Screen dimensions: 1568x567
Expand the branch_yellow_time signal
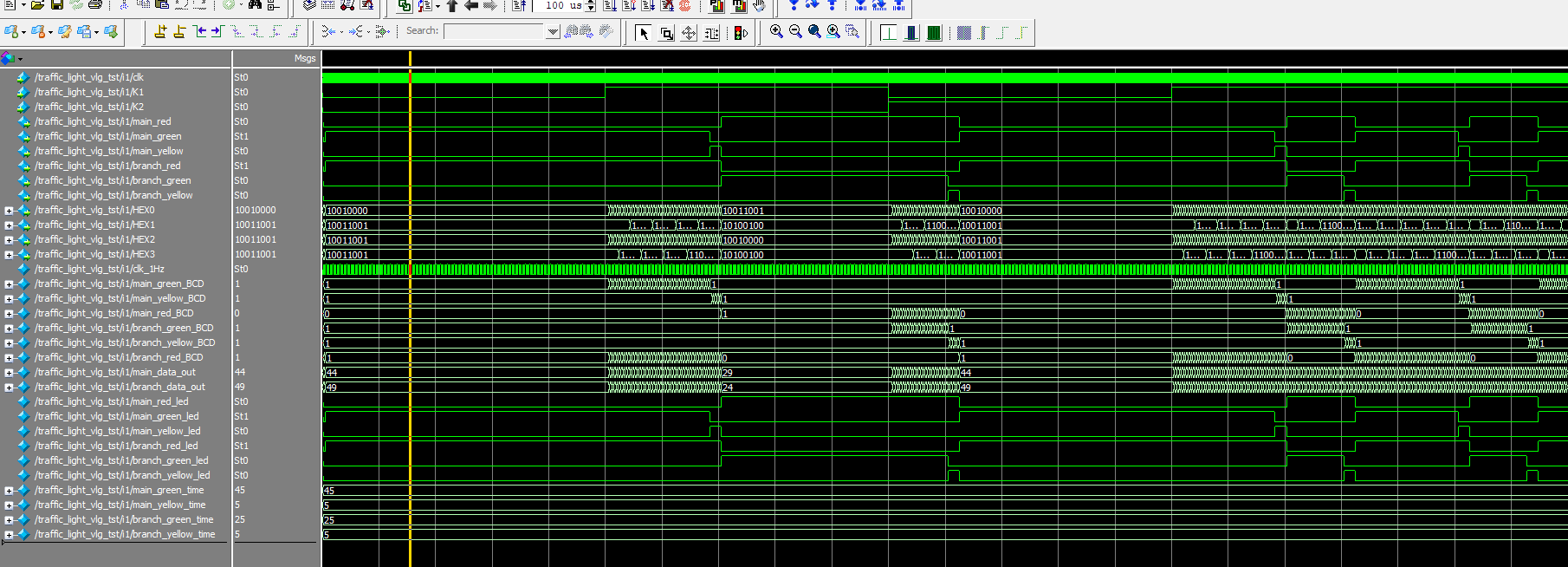point(9,535)
